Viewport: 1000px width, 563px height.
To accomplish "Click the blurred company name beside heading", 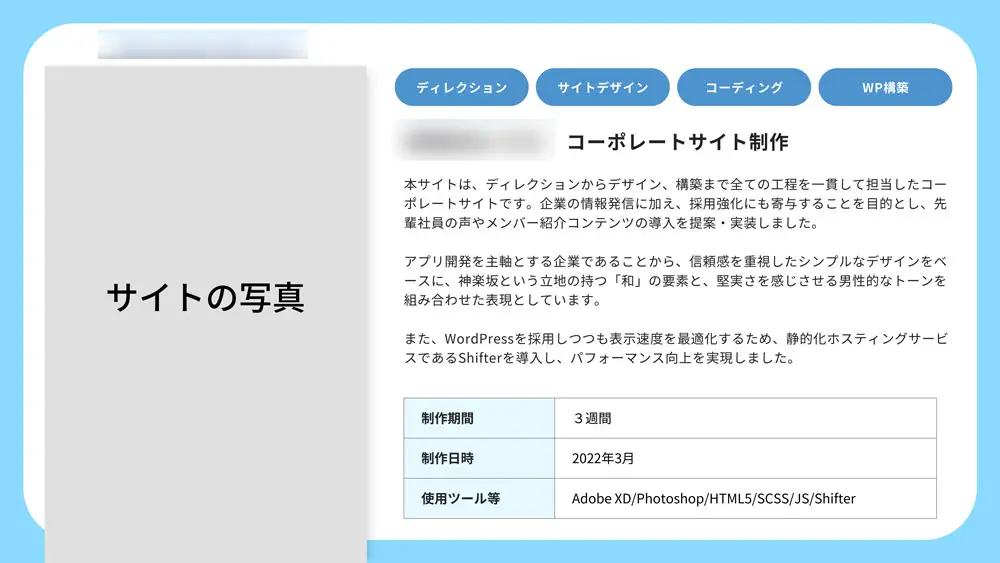I will pos(476,141).
